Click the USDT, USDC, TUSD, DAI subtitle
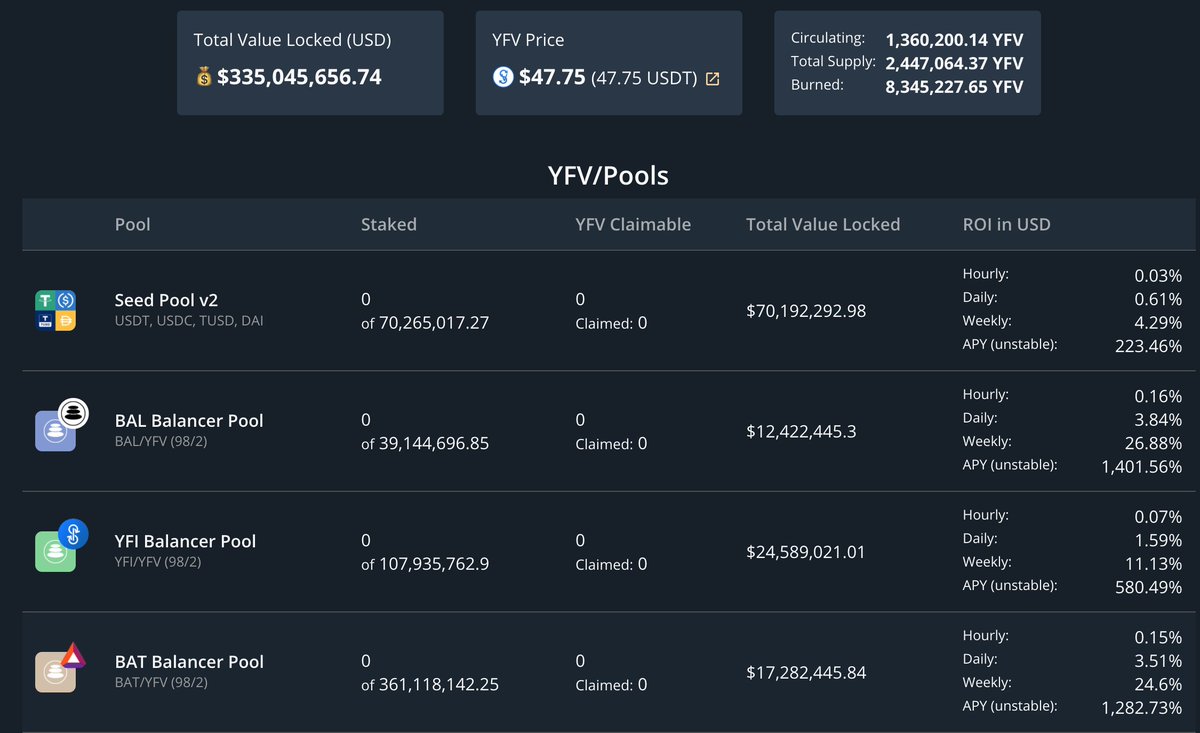1200x733 pixels. point(189,321)
